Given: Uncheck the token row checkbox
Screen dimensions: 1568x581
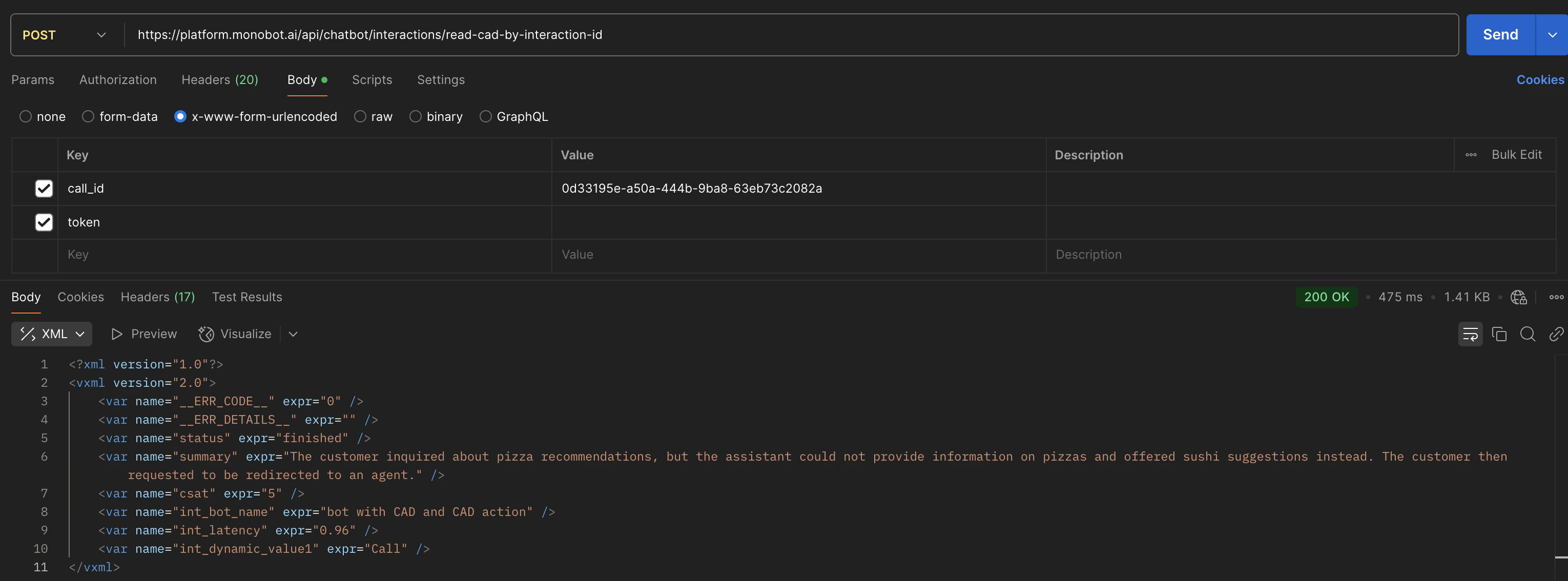Looking at the screenshot, I should click(x=44, y=222).
